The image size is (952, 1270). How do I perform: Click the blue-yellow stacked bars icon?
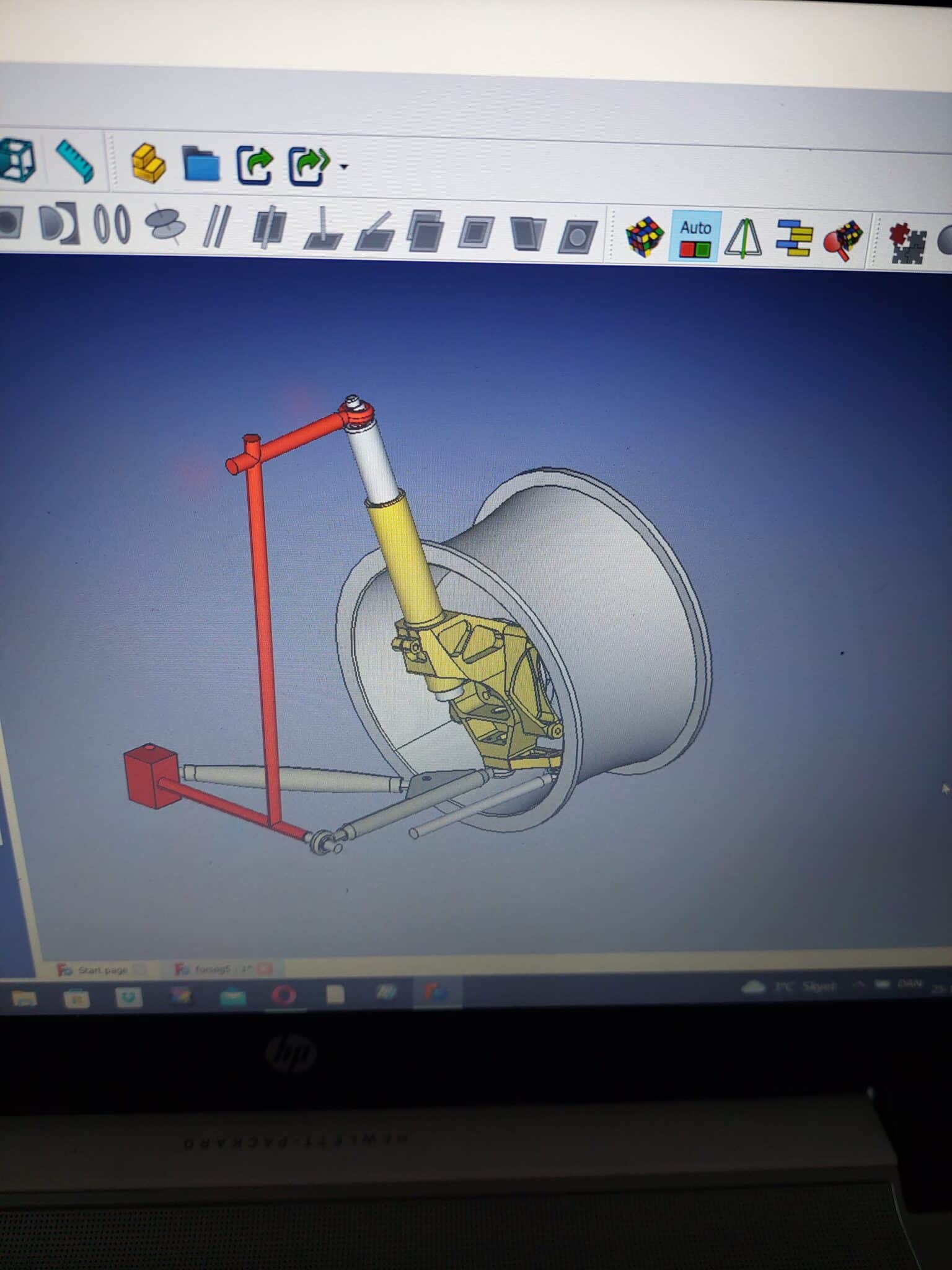tap(794, 238)
